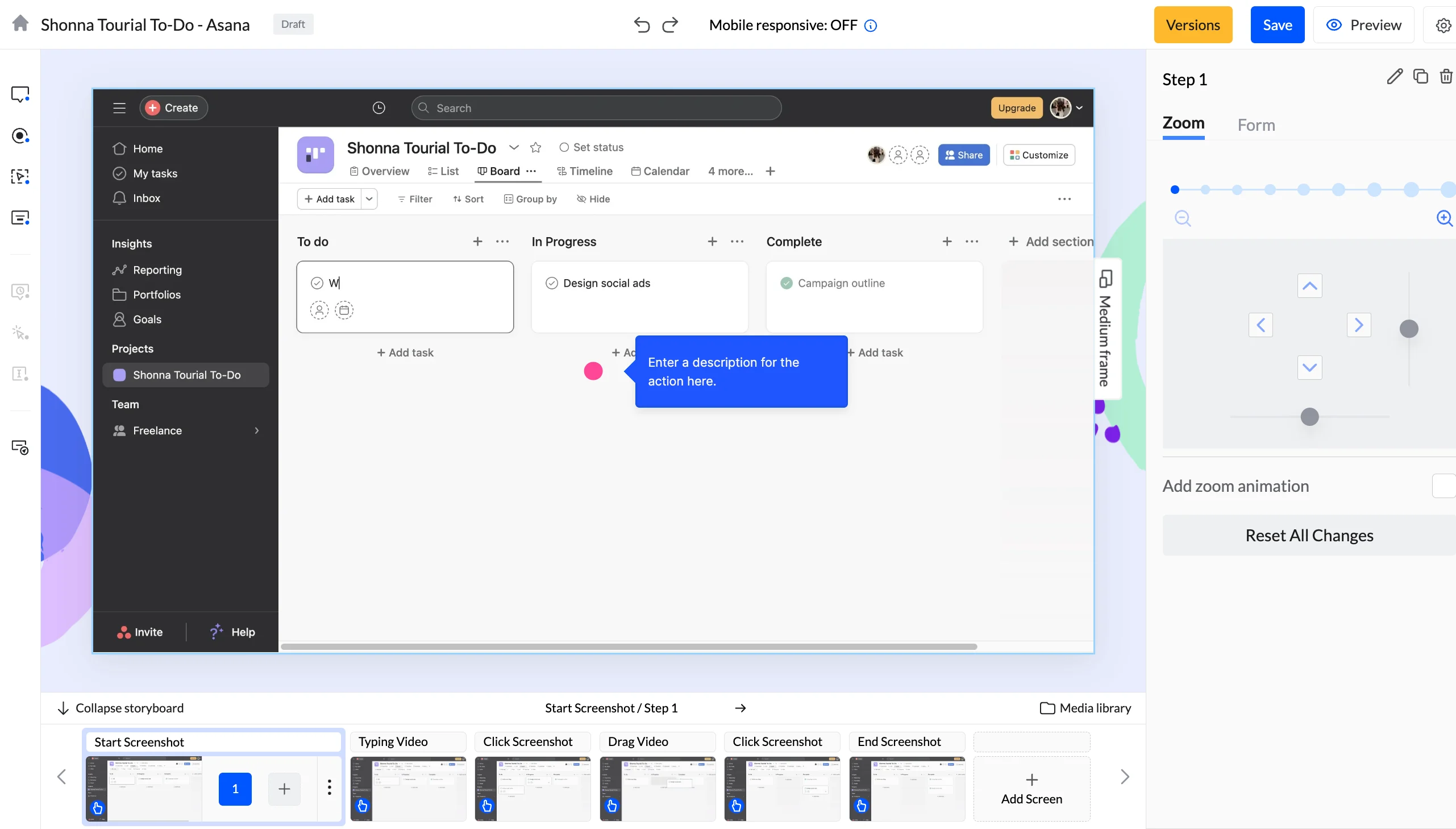Undo the last change

641,25
